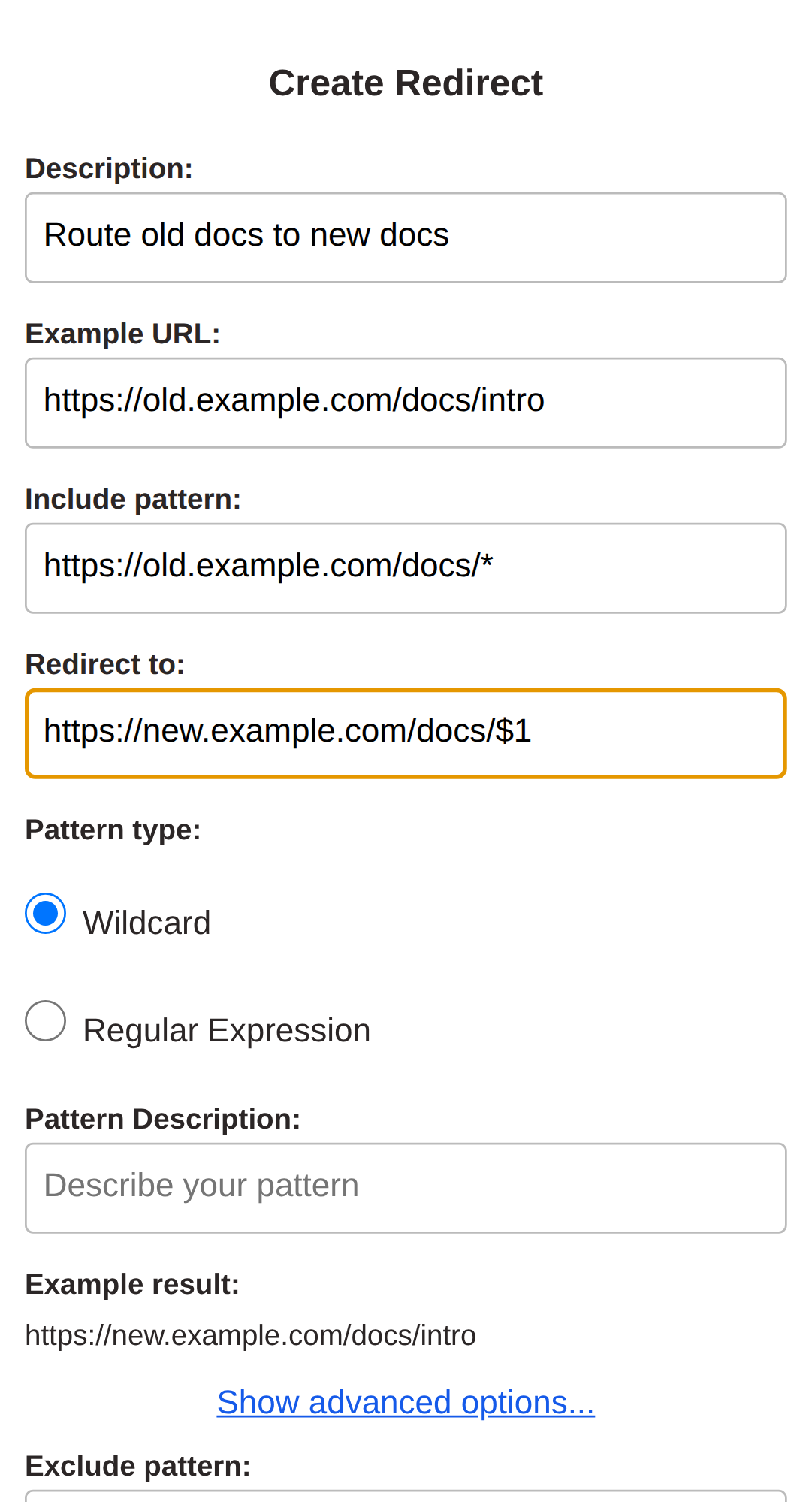Click the Wildcard option label text
Image resolution: width=812 pixels, height=1502 pixels.
pyautogui.click(x=146, y=923)
